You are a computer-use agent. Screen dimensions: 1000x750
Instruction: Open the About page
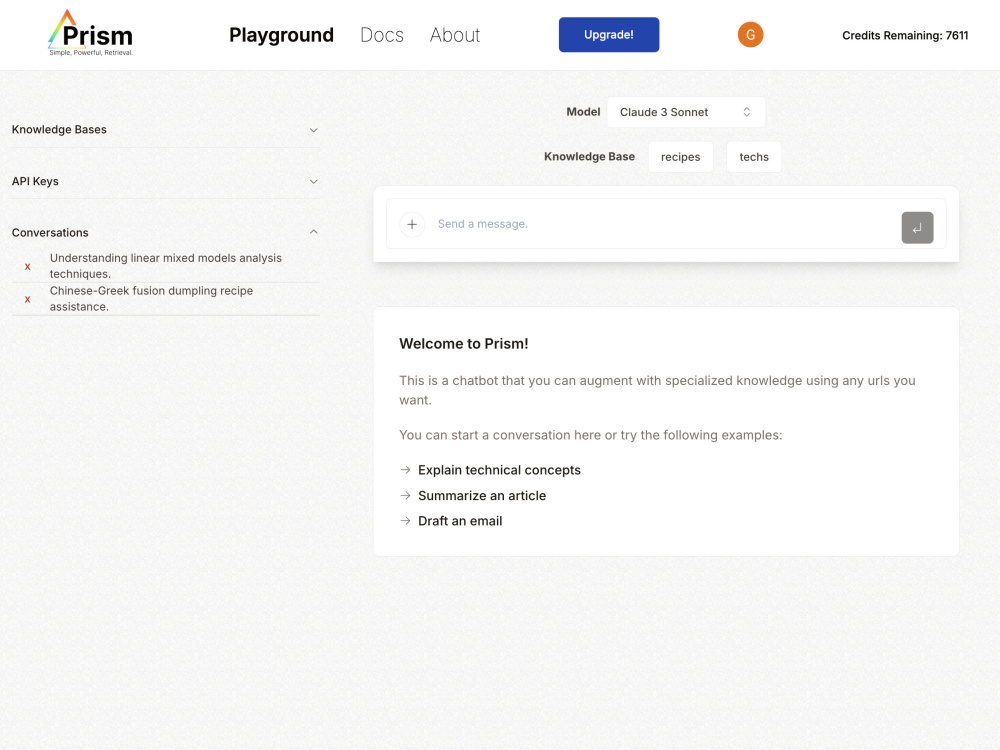(x=455, y=35)
